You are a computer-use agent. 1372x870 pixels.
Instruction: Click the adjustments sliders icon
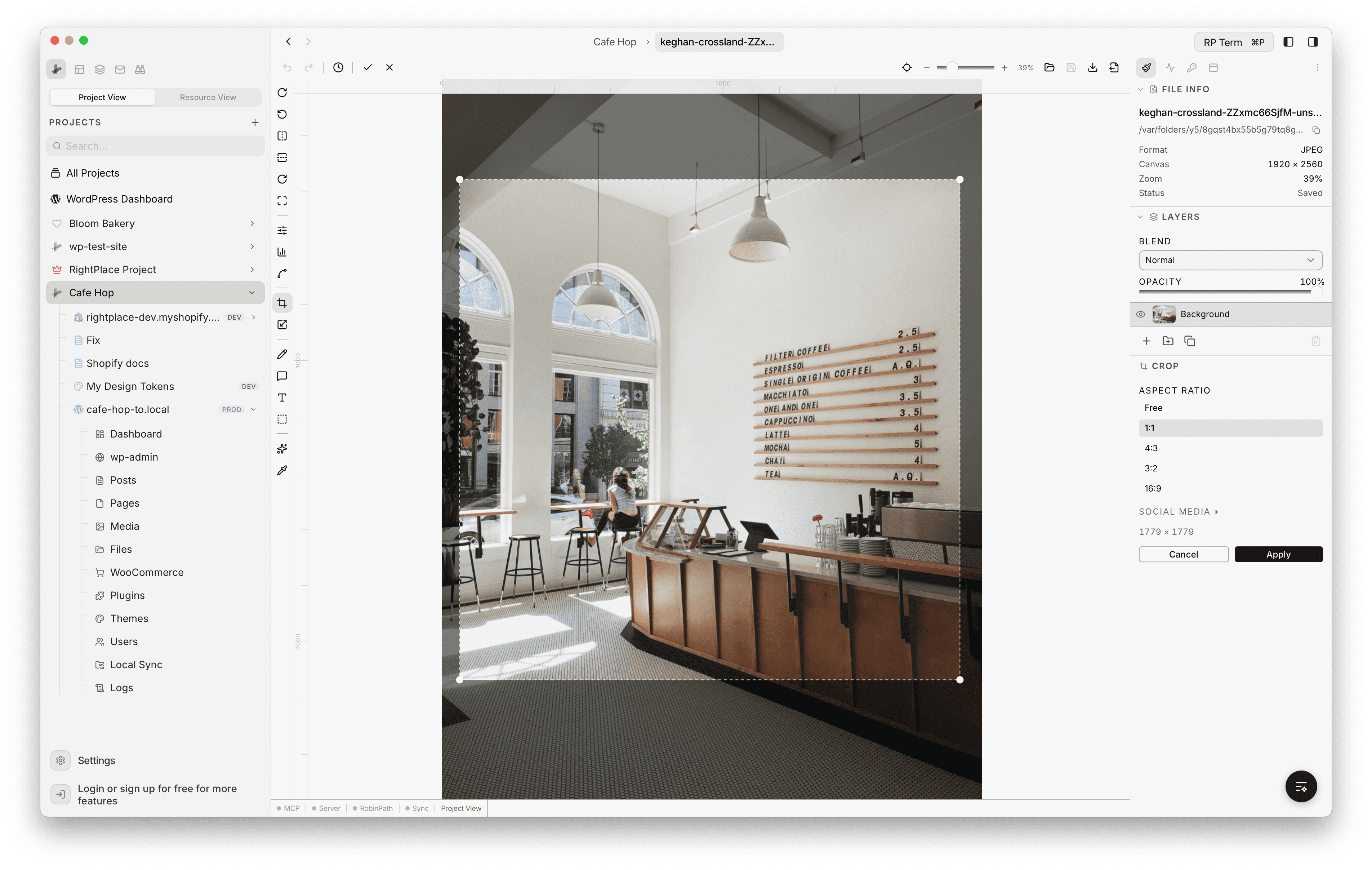point(282,230)
